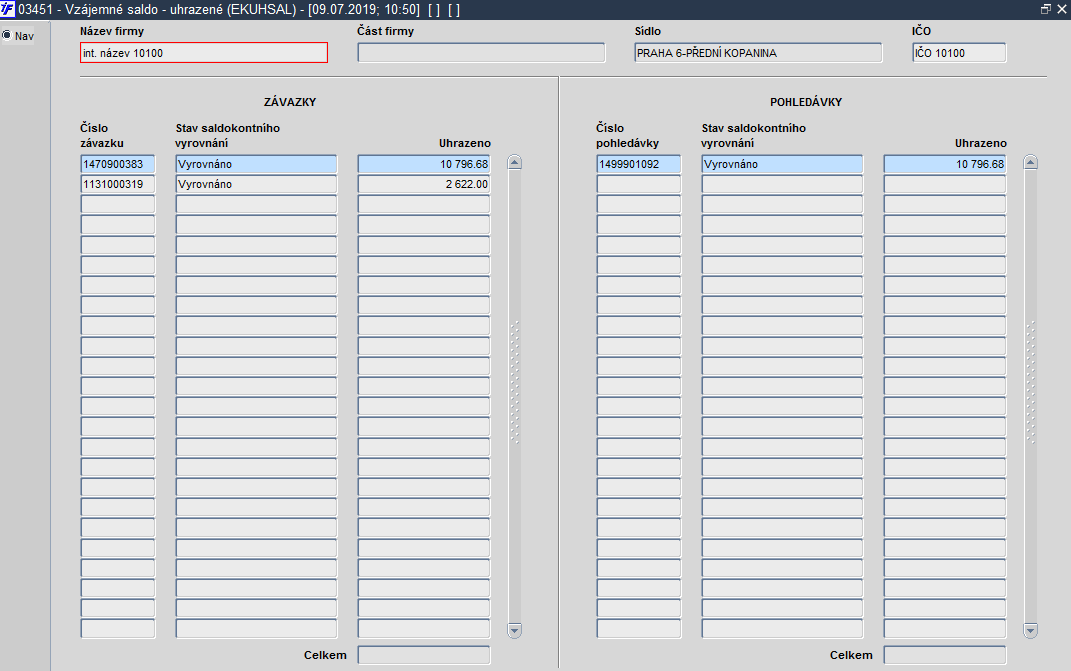Click the restore window icon
1071x671 pixels.
pyautogui.click(x=1046, y=9)
